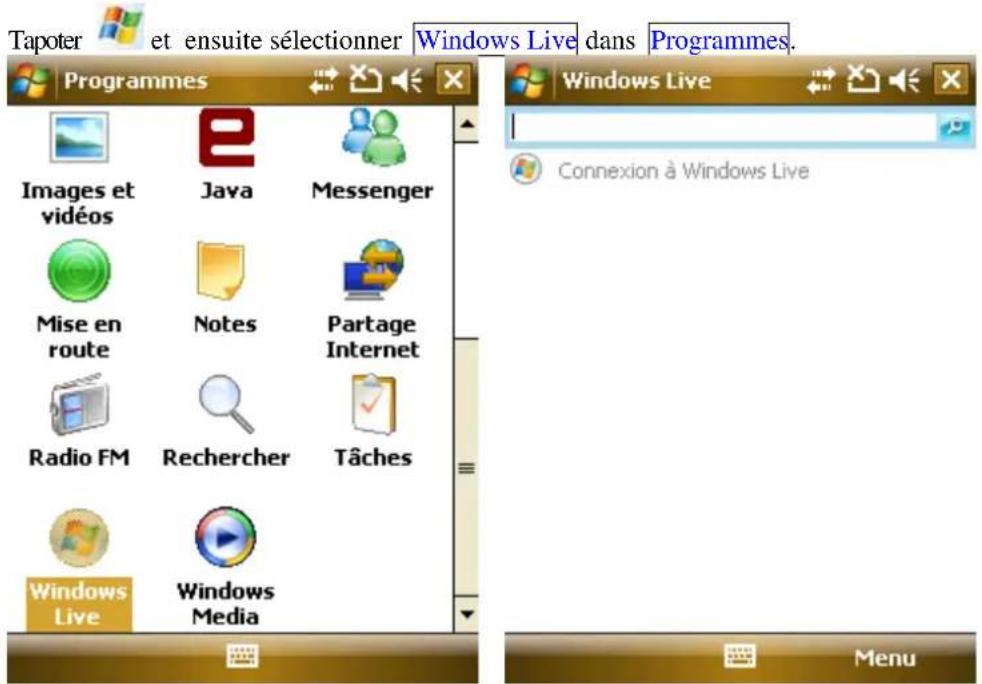Click the Java label text
The image size is (982, 684).
pyautogui.click(x=227, y=190)
